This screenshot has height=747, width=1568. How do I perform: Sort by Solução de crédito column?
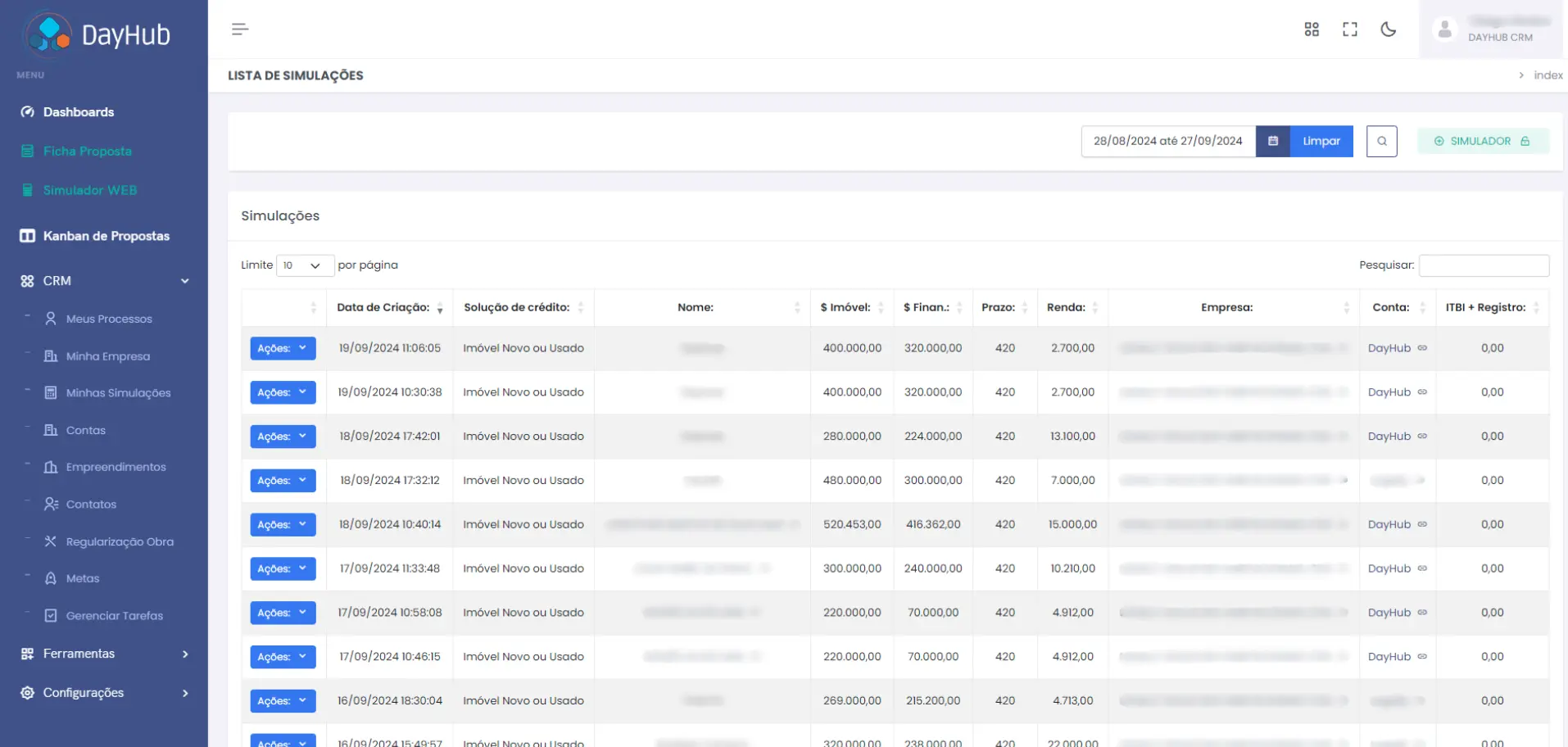click(523, 308)
